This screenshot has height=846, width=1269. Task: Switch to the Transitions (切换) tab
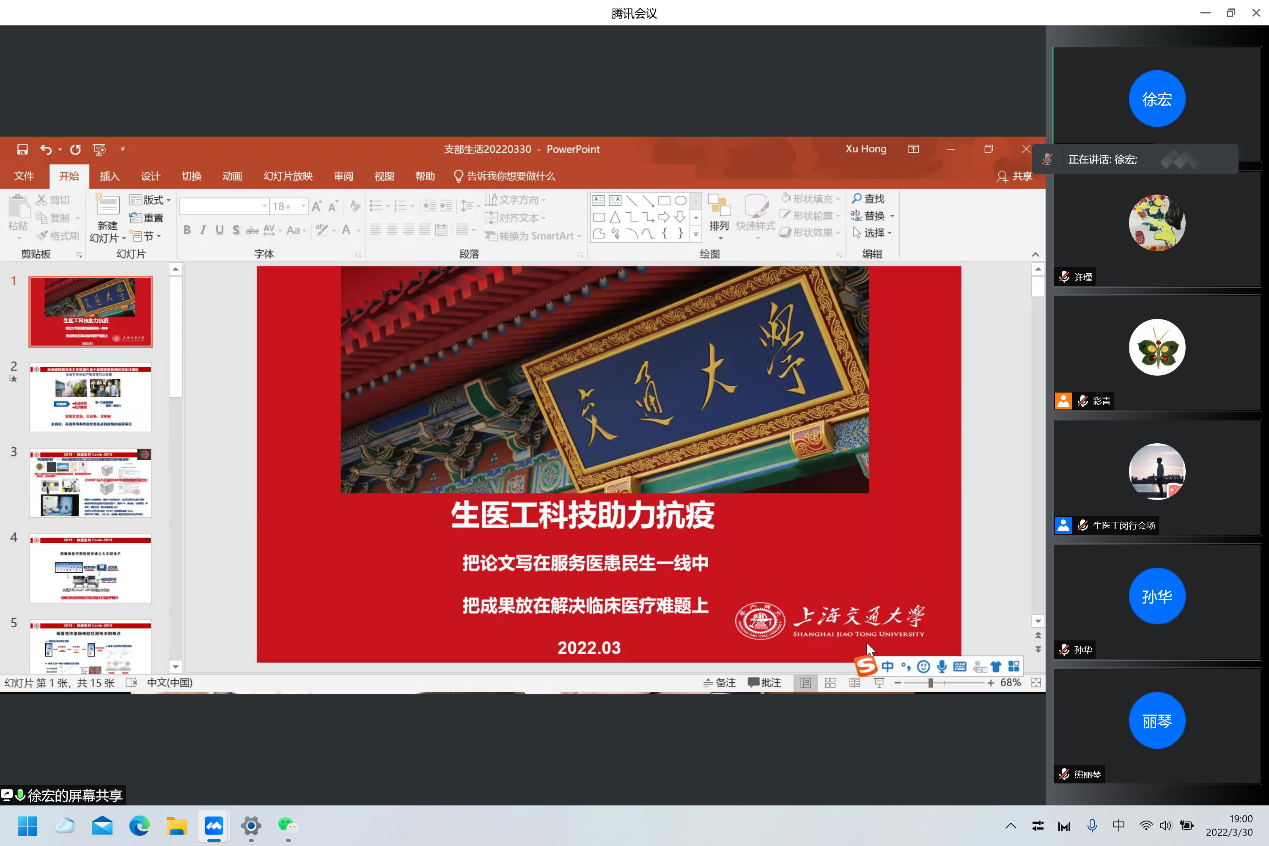191,176
